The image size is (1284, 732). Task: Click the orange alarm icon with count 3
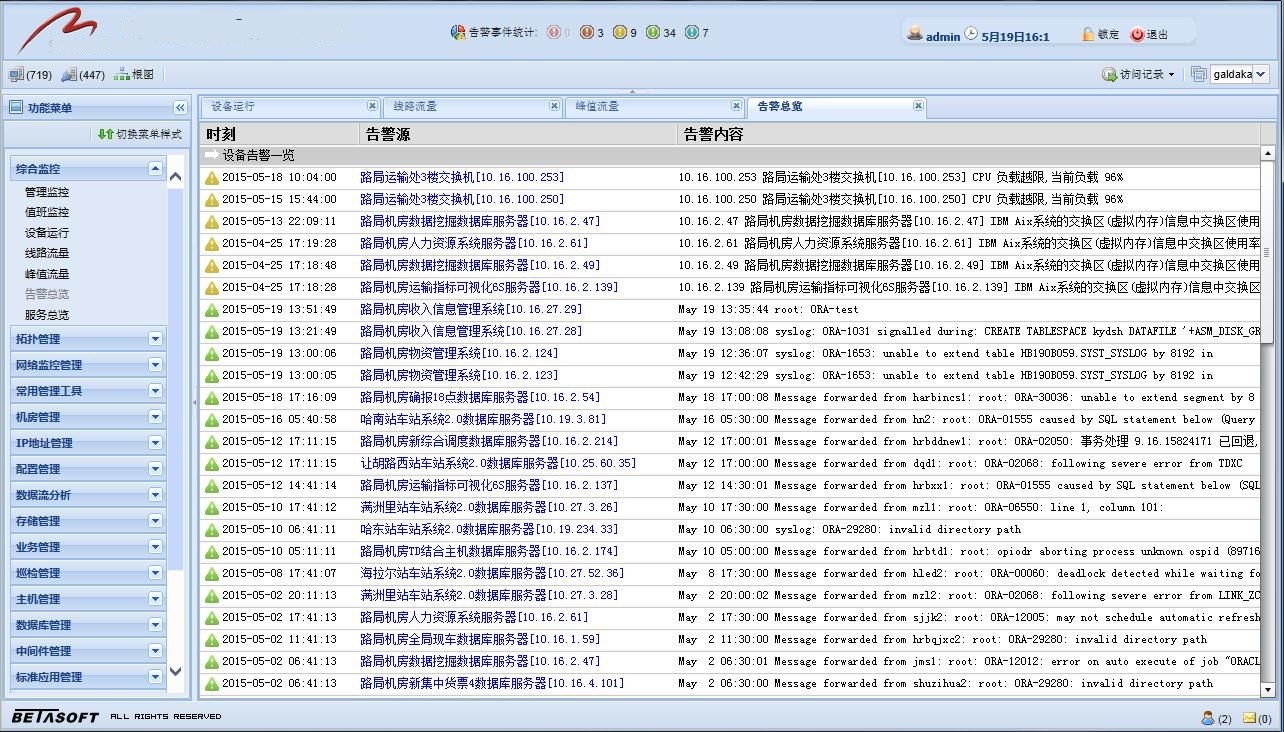pos(587,33)
